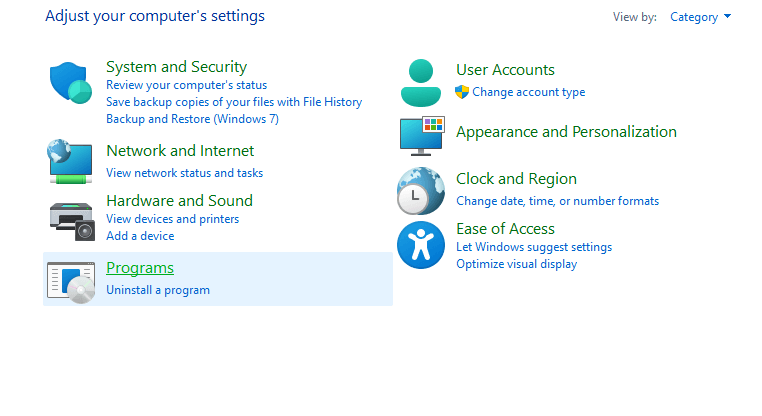Image resolution: width=762 pixels, height=416 pixels.
Task: Click the Hardware and Sound printer icon
Action: [72, 222]
